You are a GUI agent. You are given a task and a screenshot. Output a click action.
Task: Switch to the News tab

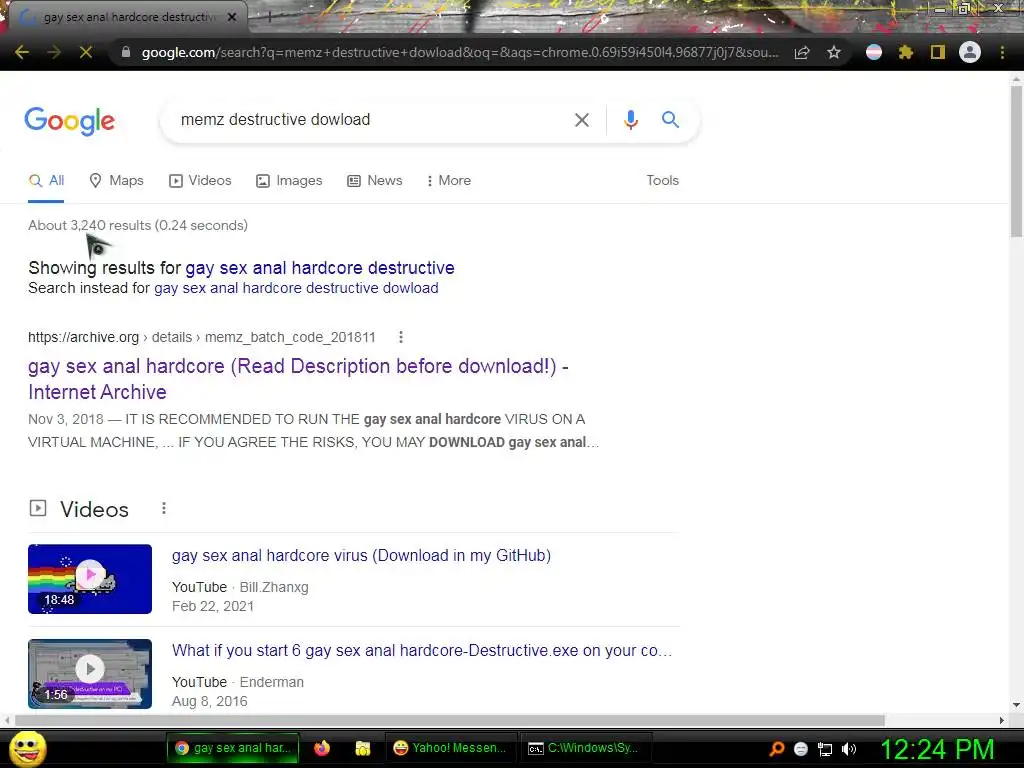tap(374, 181)
